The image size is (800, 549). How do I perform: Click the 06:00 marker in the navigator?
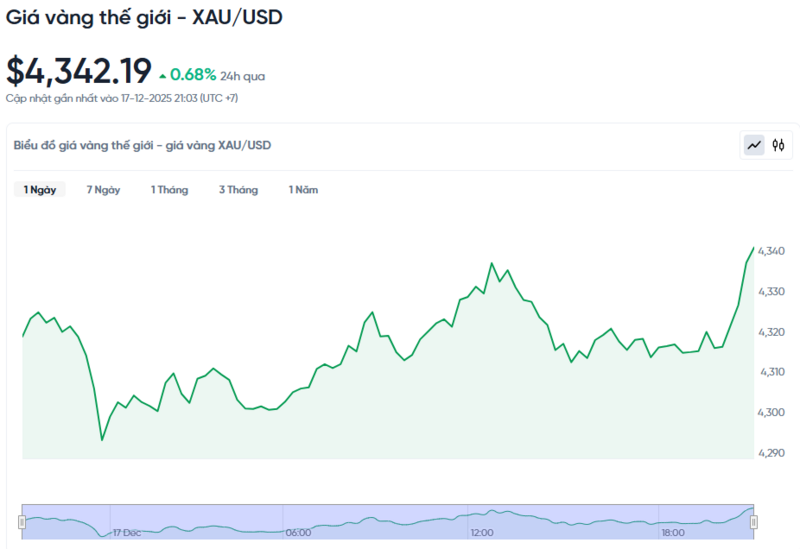[x=298, y=533]
